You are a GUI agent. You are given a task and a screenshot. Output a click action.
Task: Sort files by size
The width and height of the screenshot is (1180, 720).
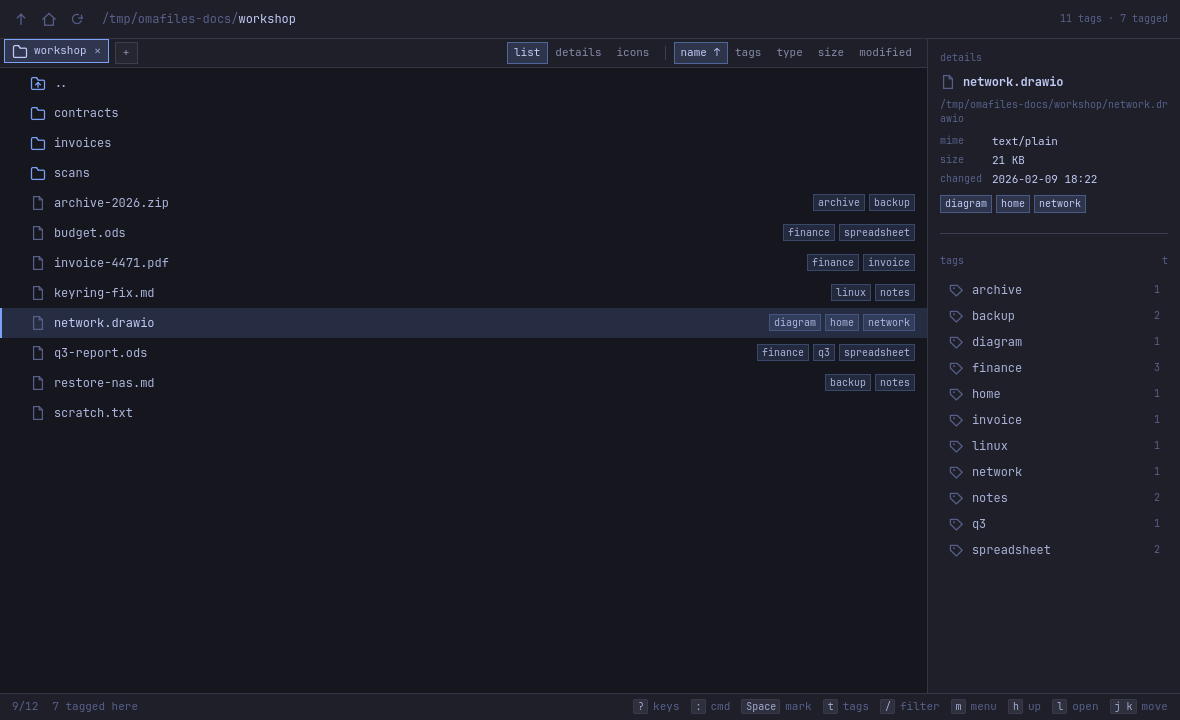[830, 53]
